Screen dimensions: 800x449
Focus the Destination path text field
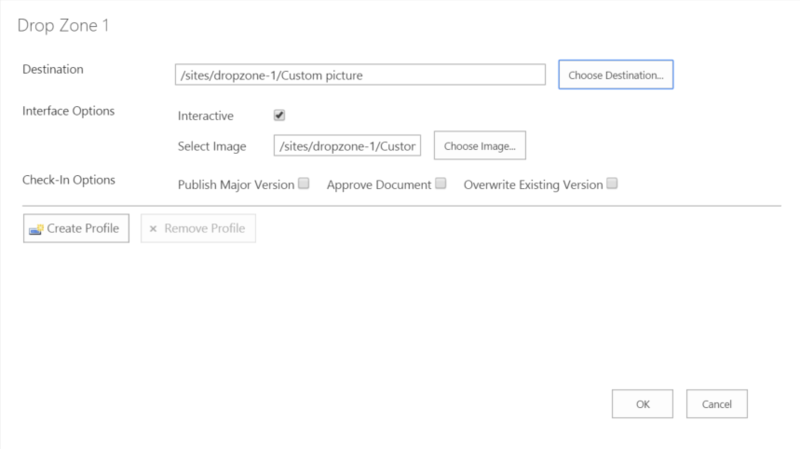tap(359, 75)
